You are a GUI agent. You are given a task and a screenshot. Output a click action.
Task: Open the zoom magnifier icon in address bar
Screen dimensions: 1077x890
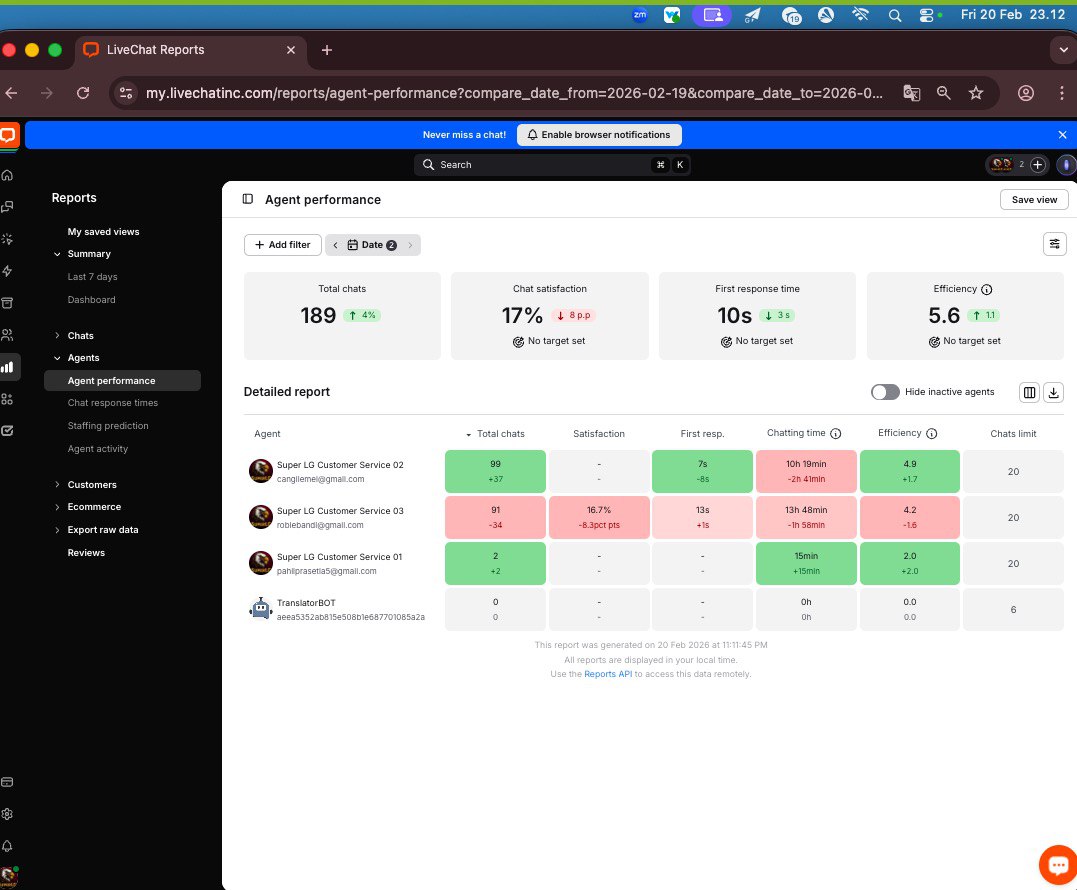[944, 93]
